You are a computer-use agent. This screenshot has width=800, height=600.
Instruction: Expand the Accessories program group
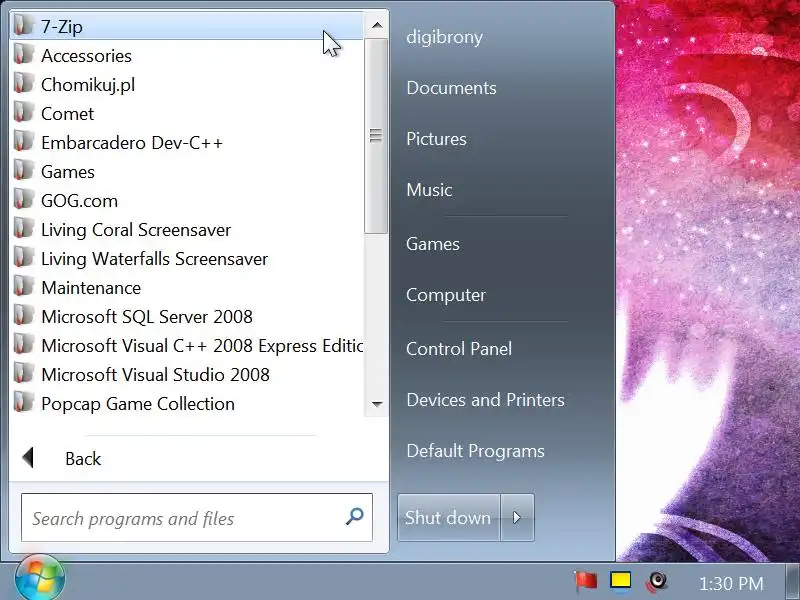187,55
